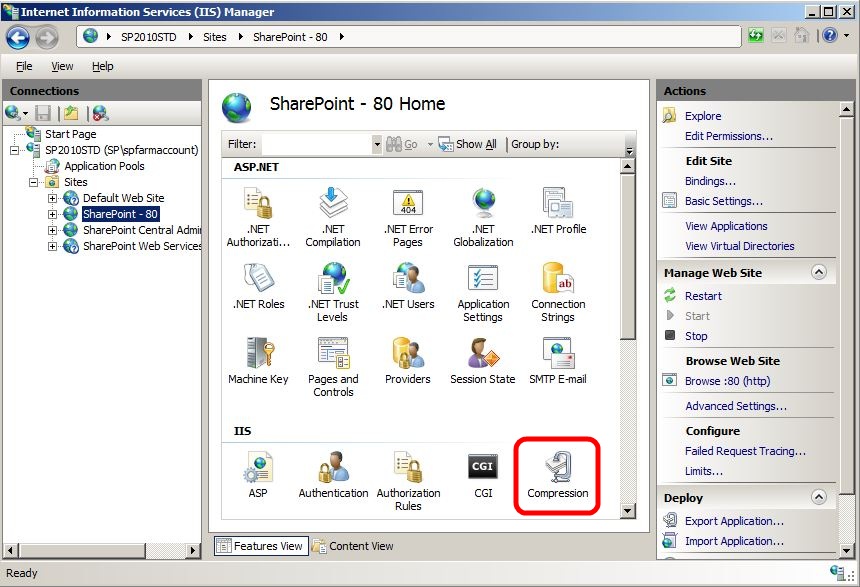Restart the web site
This screenshot has height=587, width=860.
click(x=703, y=296)
